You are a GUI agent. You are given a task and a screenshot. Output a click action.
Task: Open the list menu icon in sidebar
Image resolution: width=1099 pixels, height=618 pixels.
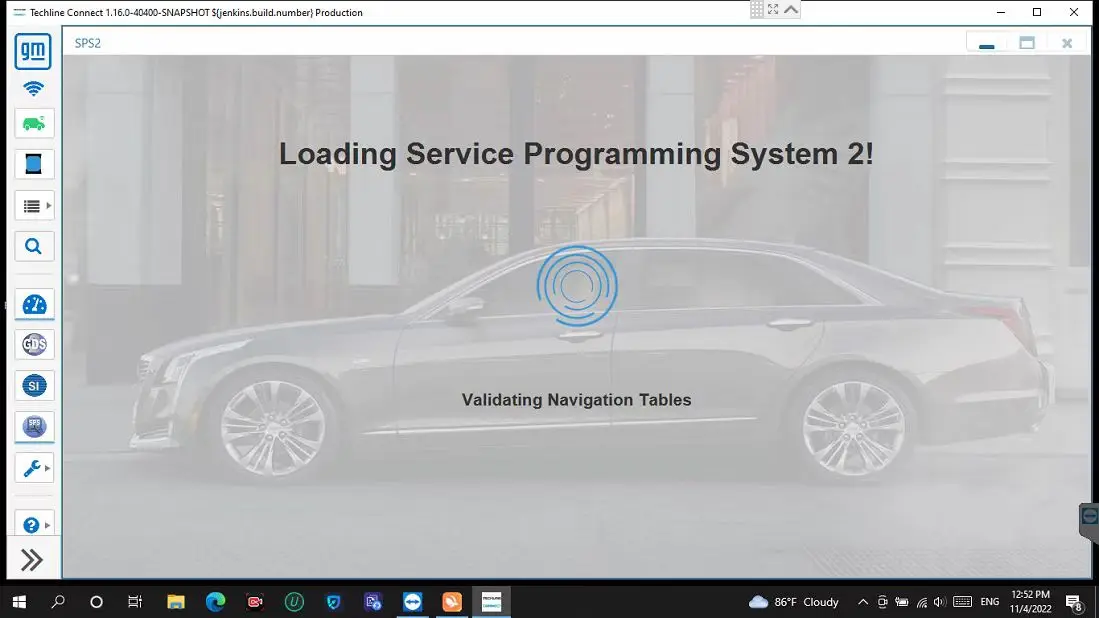pos(31,205)
